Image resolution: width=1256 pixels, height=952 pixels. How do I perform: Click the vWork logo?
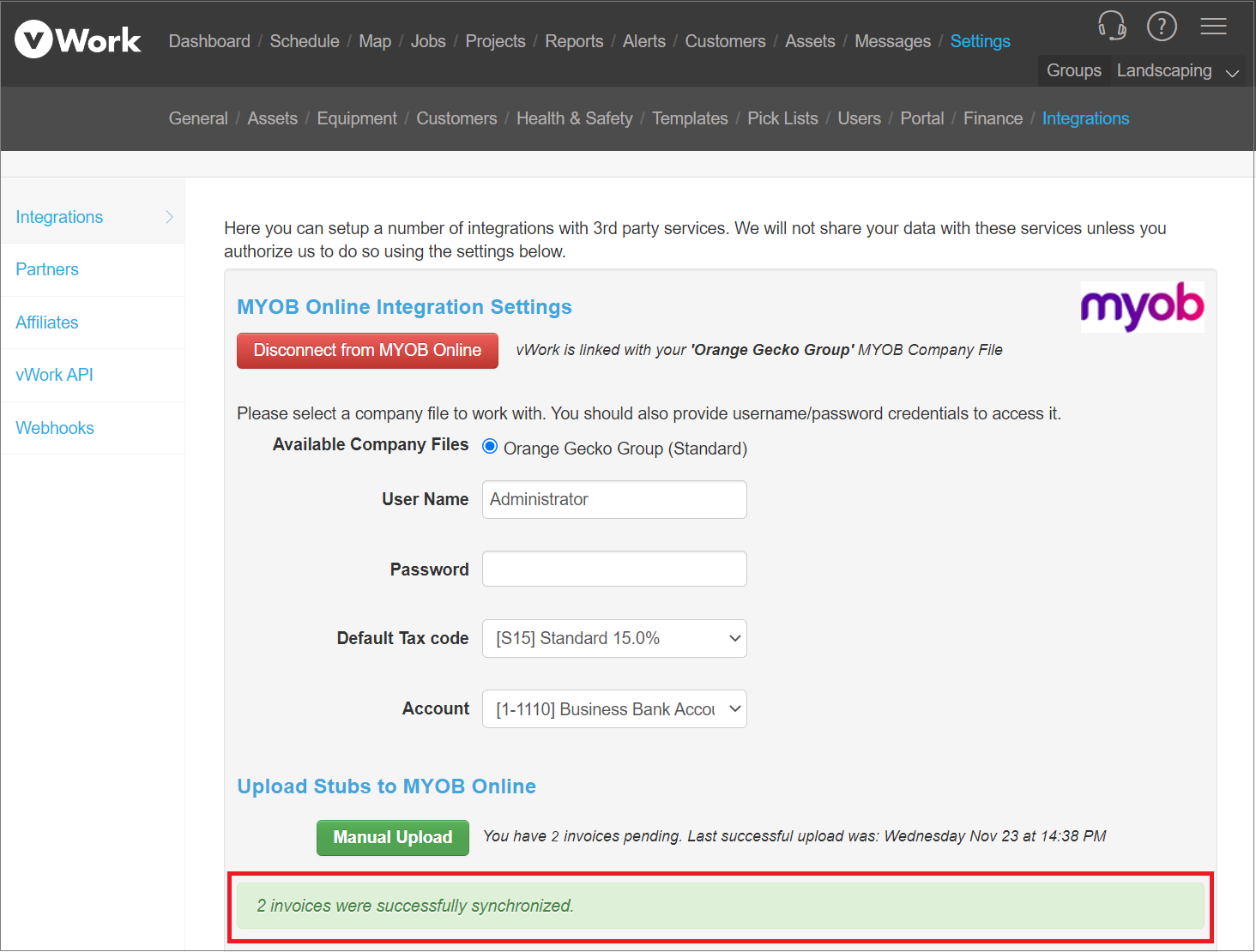pyautogui.click(x=78, y=39)
